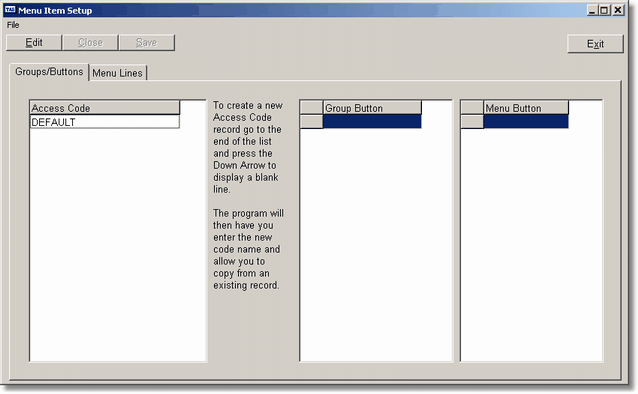Click the Menu Button column header
638x394 pixels.
point(526,108)
